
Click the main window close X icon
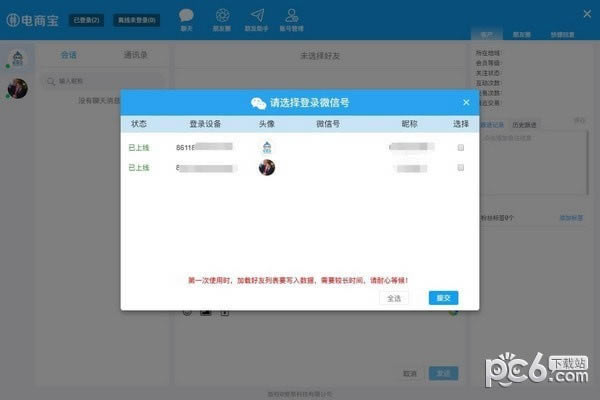[x=587, y=14]
